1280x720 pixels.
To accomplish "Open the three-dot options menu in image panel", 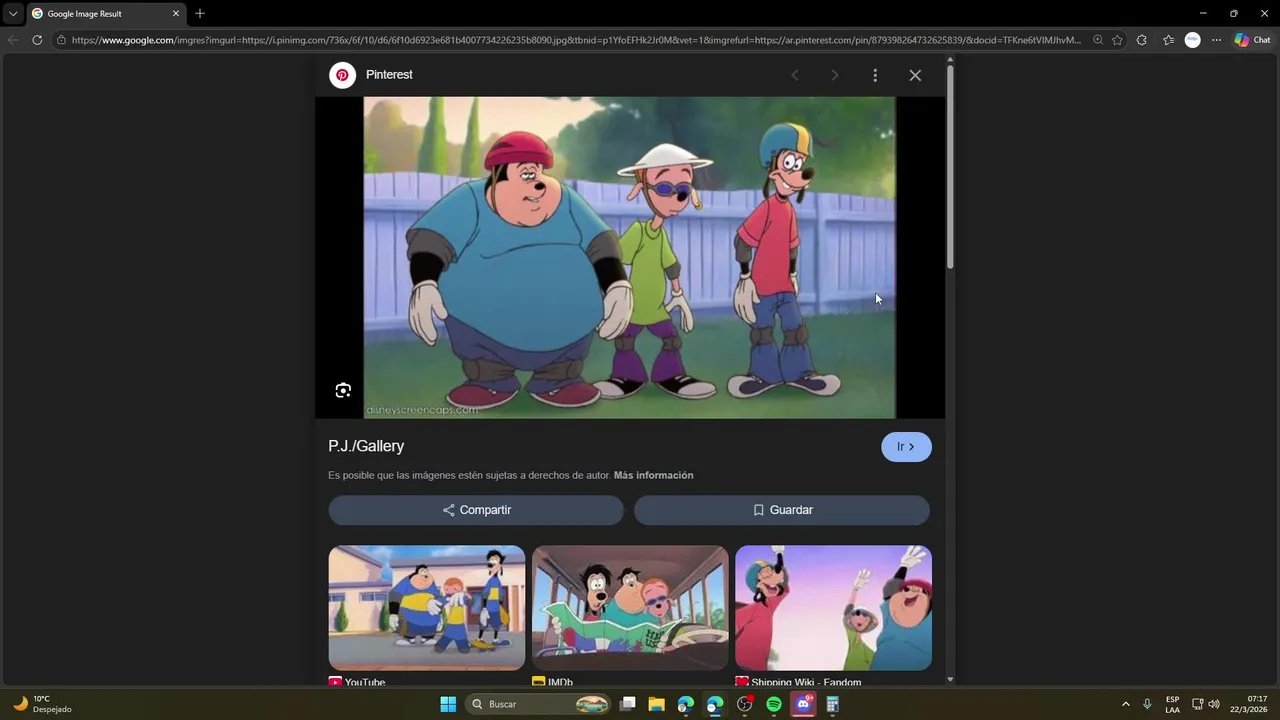I will pos(875,75).
